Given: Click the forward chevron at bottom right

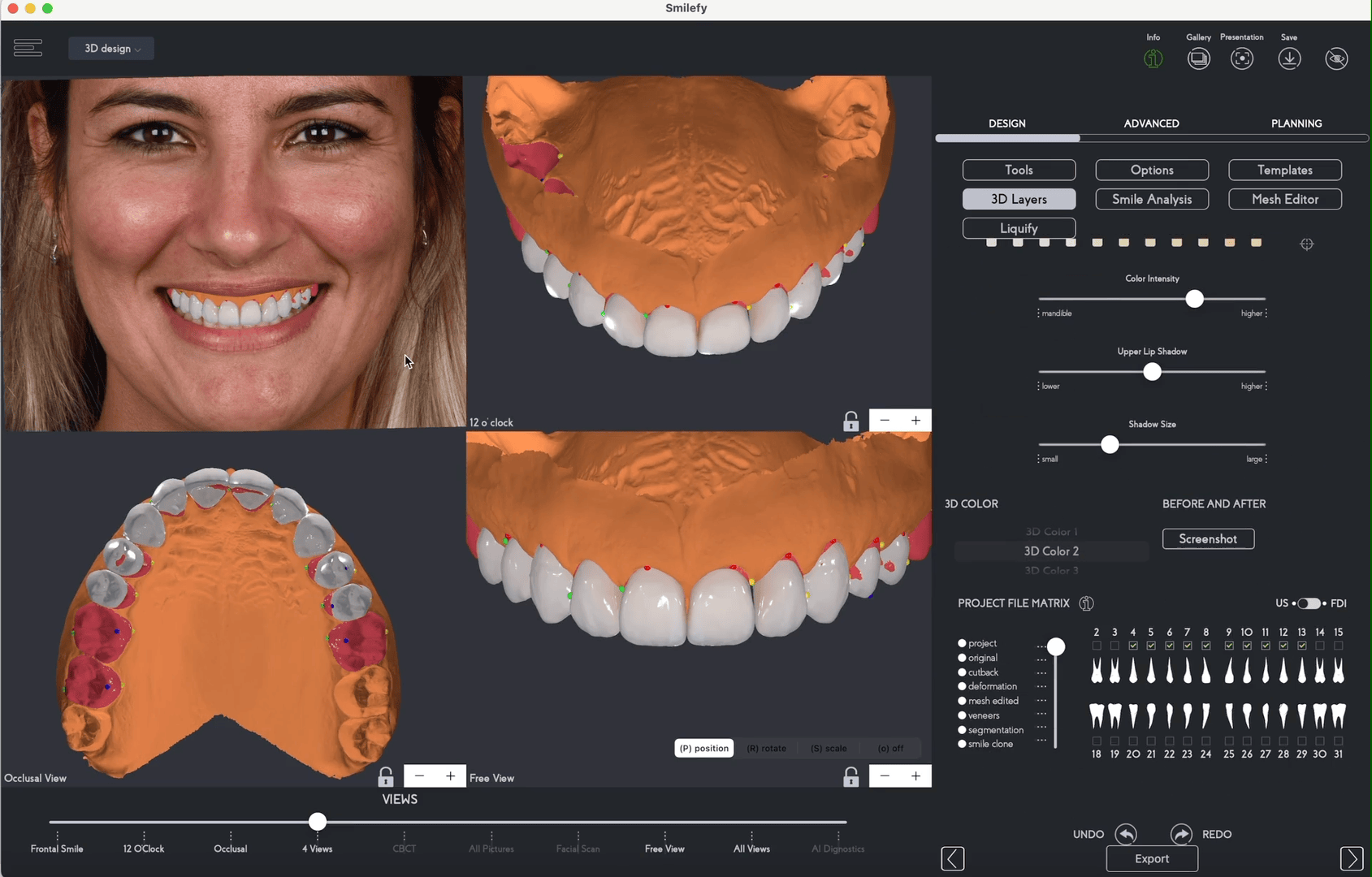Looking at the screenshot, I should pos(1352,858).
